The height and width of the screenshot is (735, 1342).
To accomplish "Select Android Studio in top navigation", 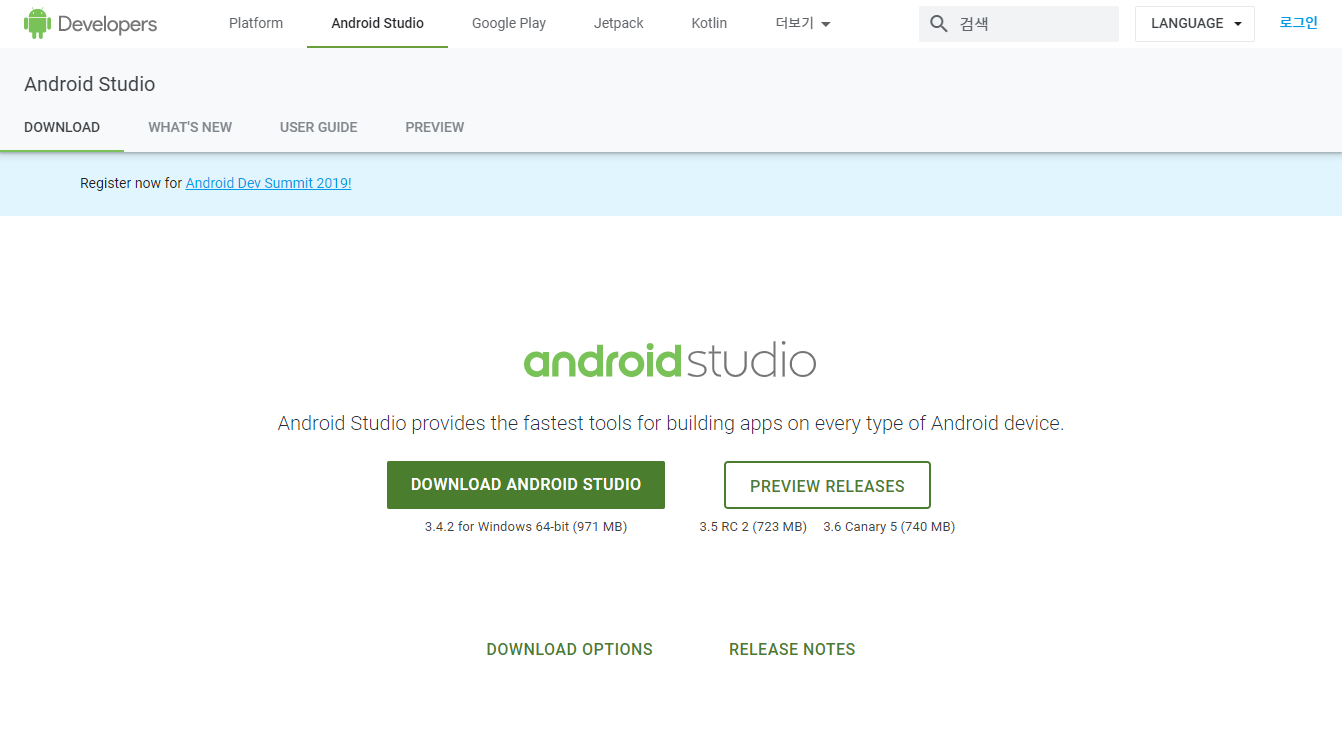I will (x=378, y=23).
